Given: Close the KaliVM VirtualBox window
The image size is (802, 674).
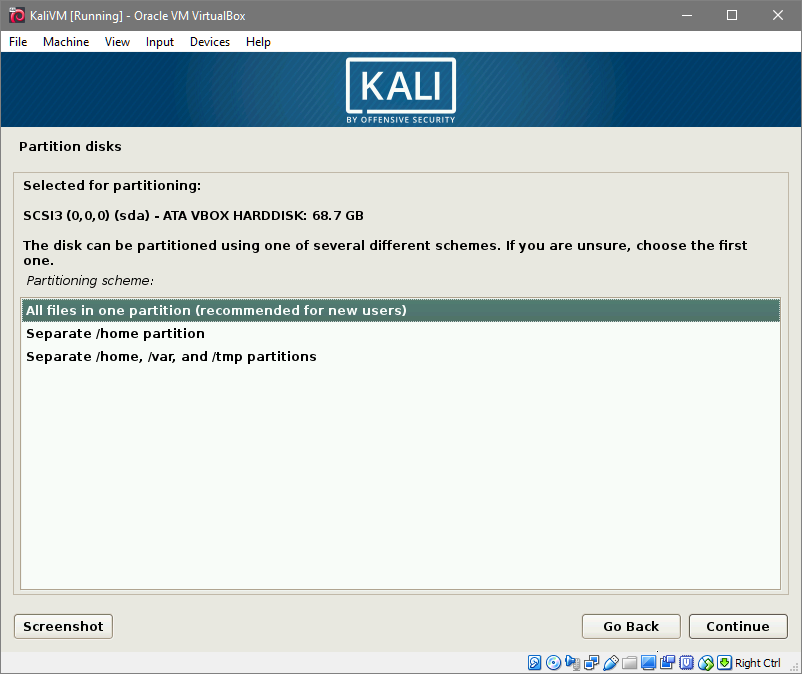Looking at the screenshot, I should (x=777, y=15).
